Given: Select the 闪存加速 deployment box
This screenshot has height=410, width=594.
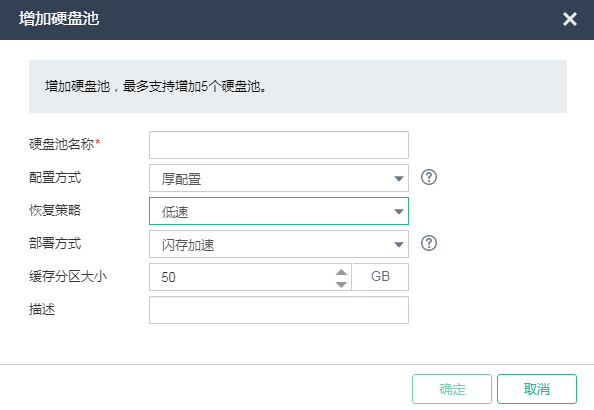Looking at the screenshot, I should coord(279,244).
